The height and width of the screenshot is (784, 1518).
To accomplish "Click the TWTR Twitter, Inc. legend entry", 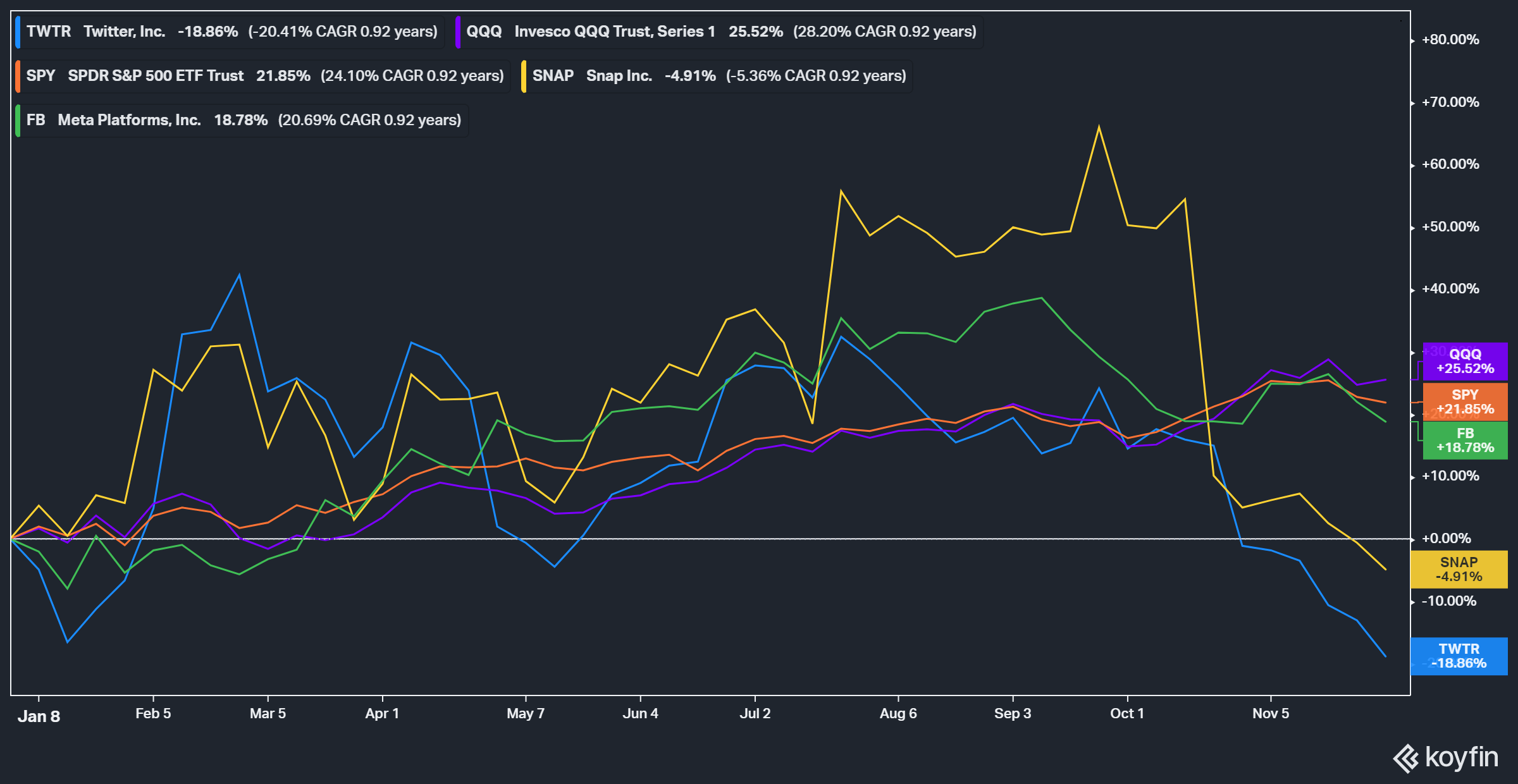I will pos(230,32).
